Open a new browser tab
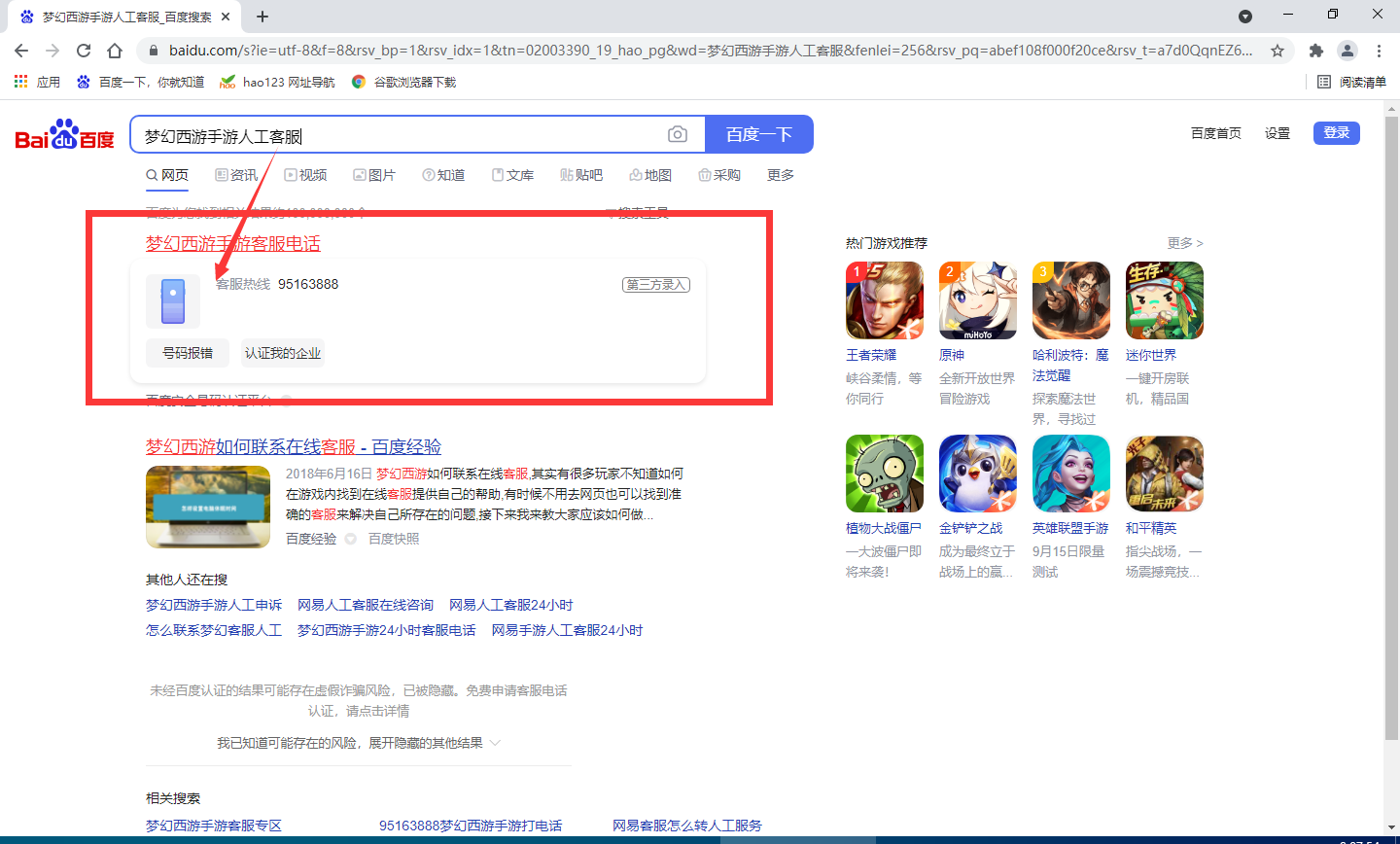The image size is (1400, 844). (x=262, y=17)
